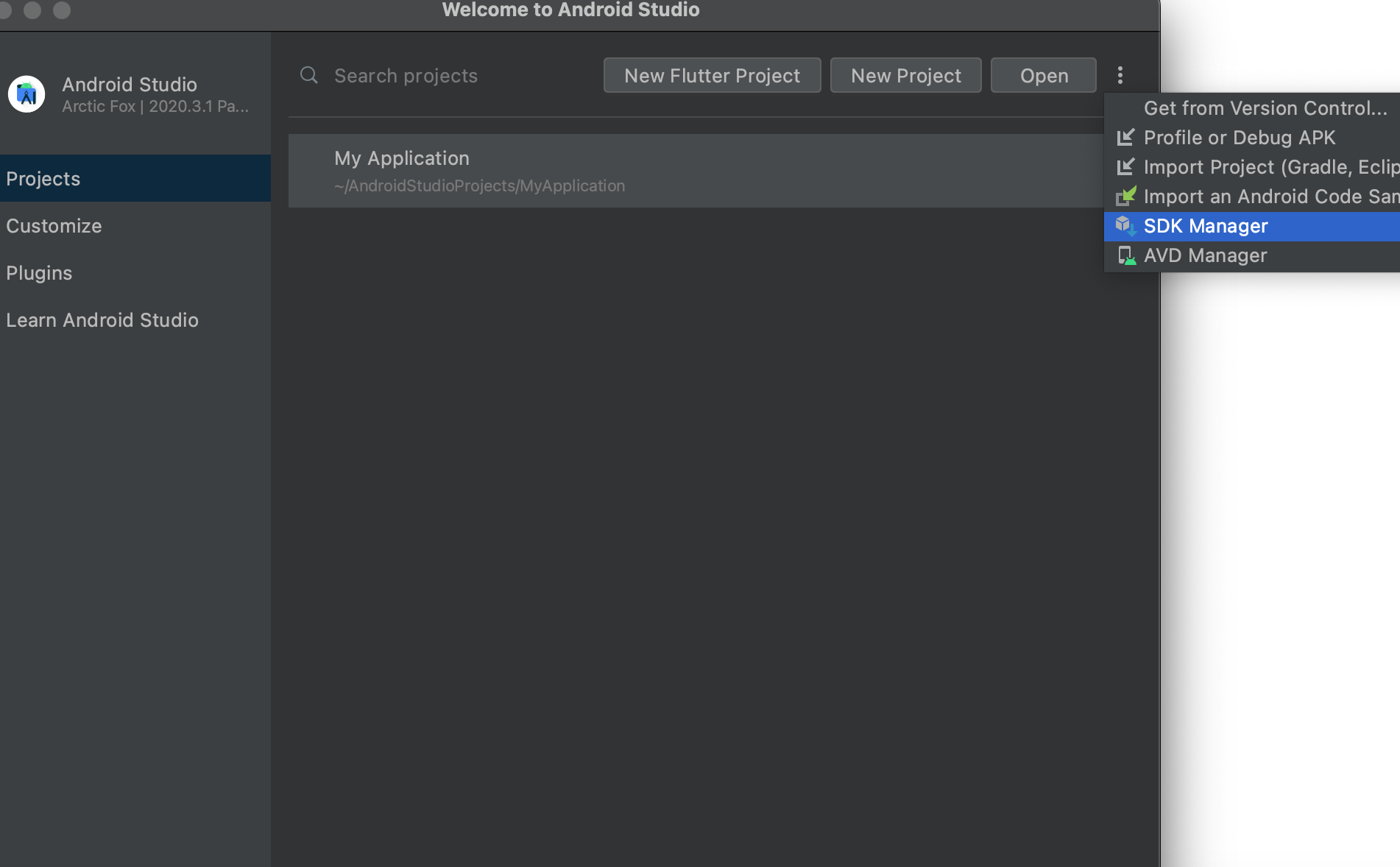Open the My Application recent project
1400x867 pixels.
click(696, 171)
